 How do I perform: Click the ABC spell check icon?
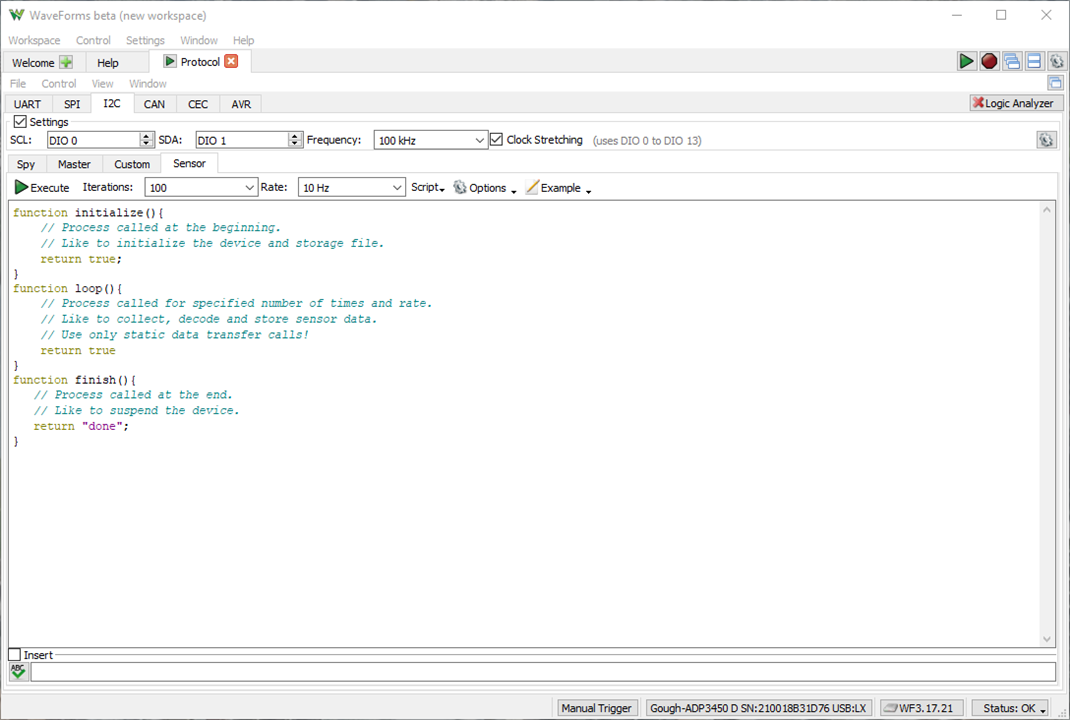18,672
